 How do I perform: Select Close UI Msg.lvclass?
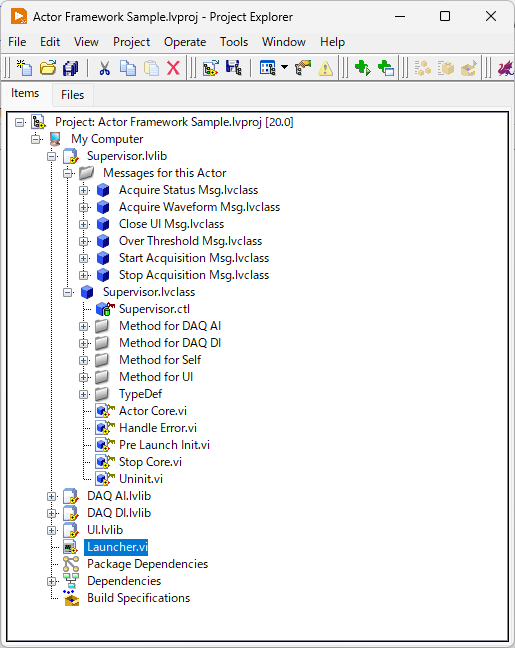(172, 224)
